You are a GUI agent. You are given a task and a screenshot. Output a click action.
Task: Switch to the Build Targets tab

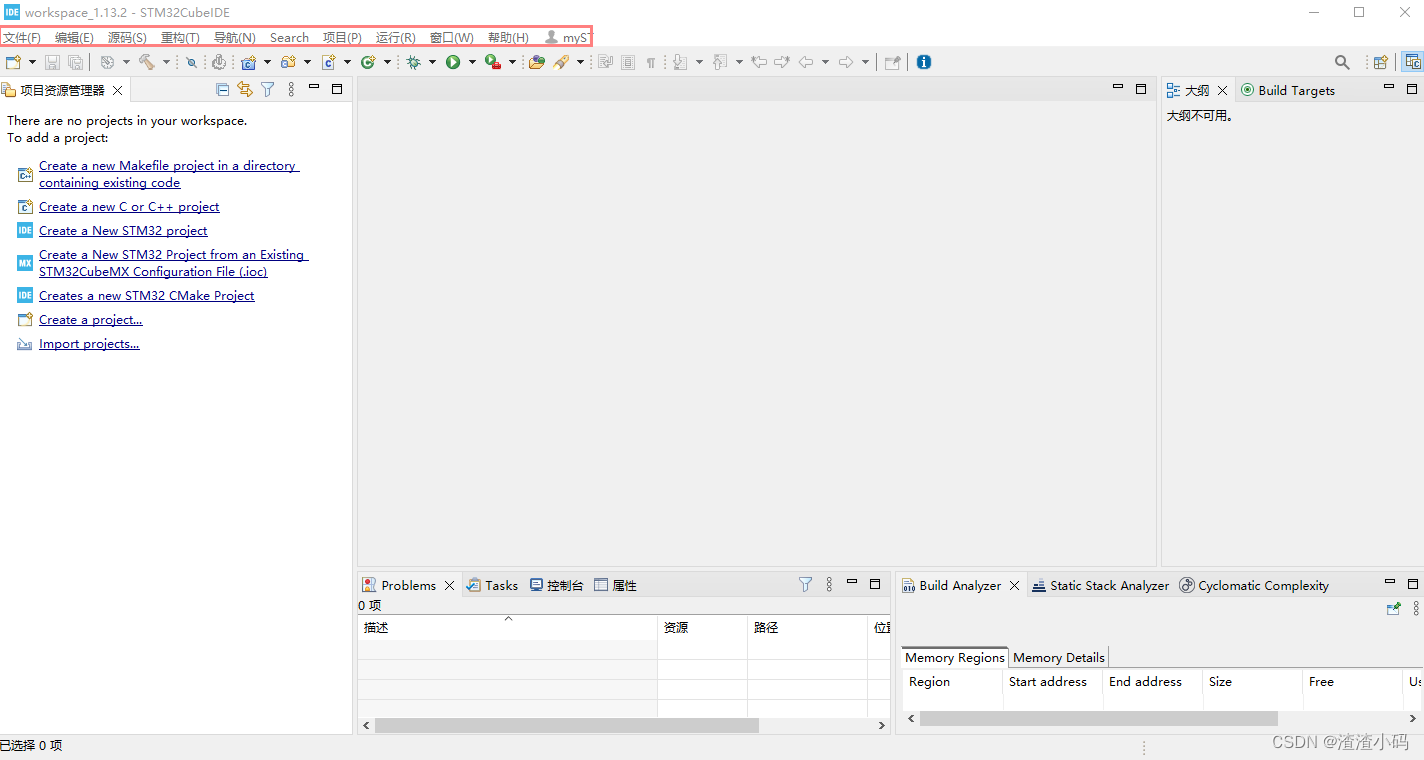point(1288,90)
